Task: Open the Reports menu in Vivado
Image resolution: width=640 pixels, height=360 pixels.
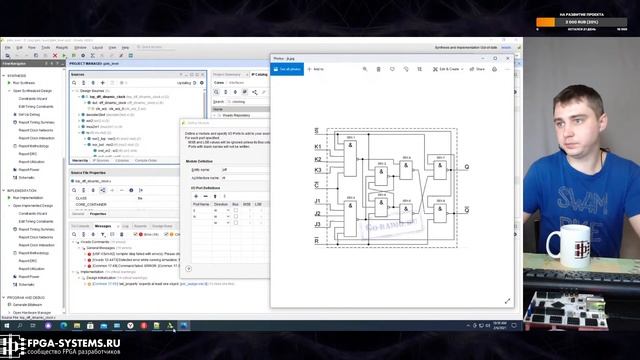Action: click(62, 47)
